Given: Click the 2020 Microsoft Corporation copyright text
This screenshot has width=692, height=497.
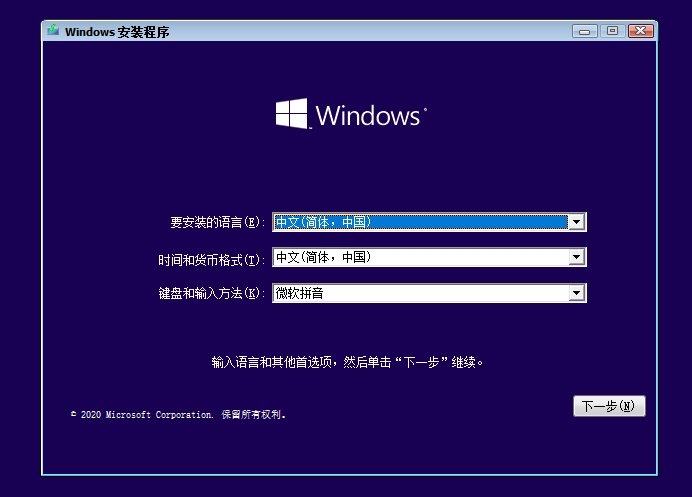Looking at the screenshot, I should (178, 414).
